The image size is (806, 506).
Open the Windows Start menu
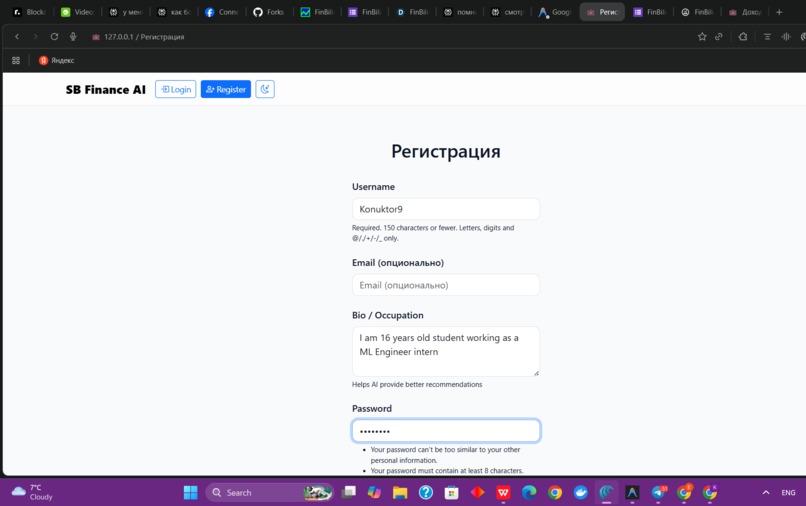click(191, 492)
